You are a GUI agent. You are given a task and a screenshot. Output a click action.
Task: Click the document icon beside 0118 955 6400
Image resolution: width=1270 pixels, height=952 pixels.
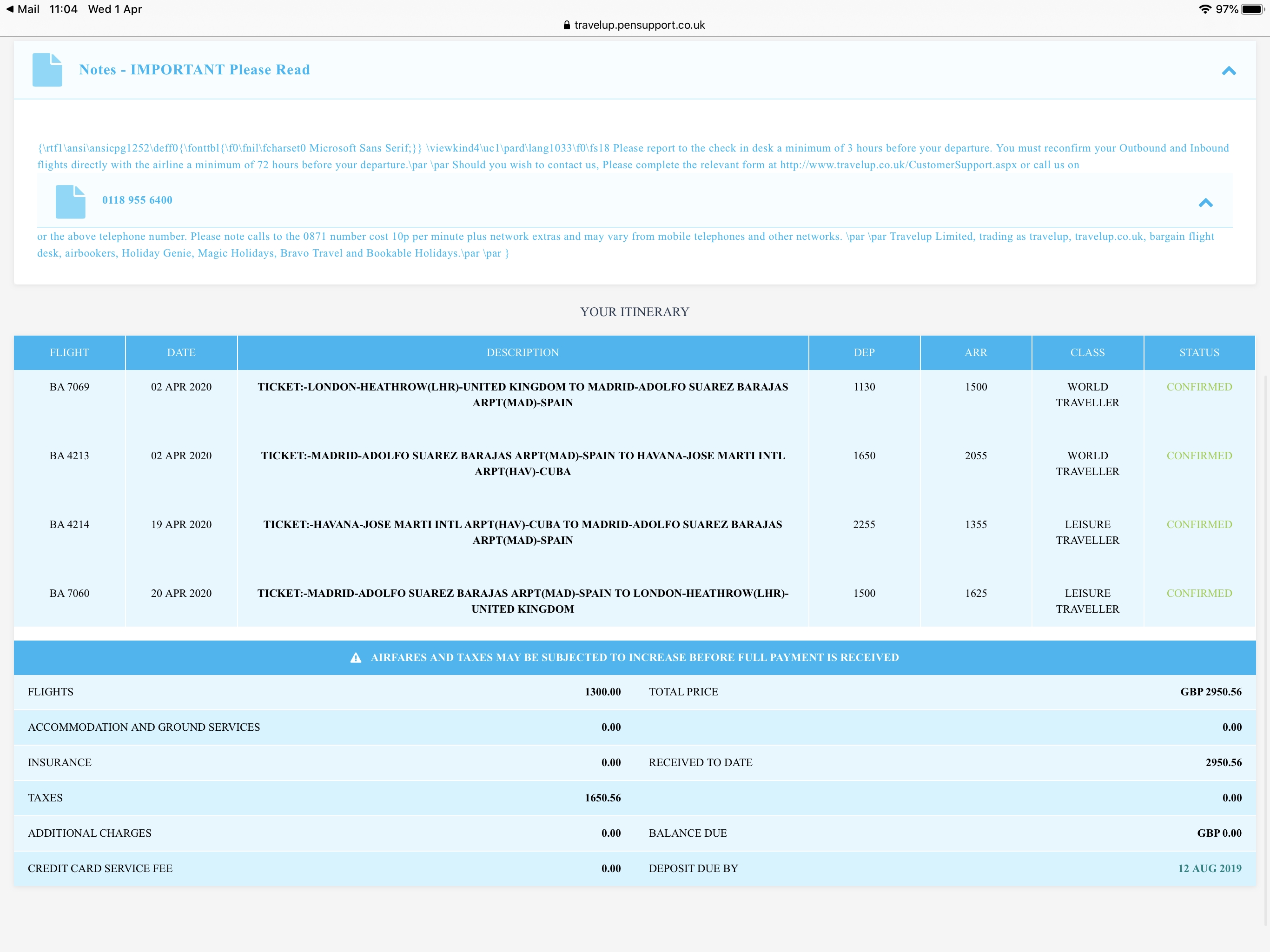click(x=70, y=202)
